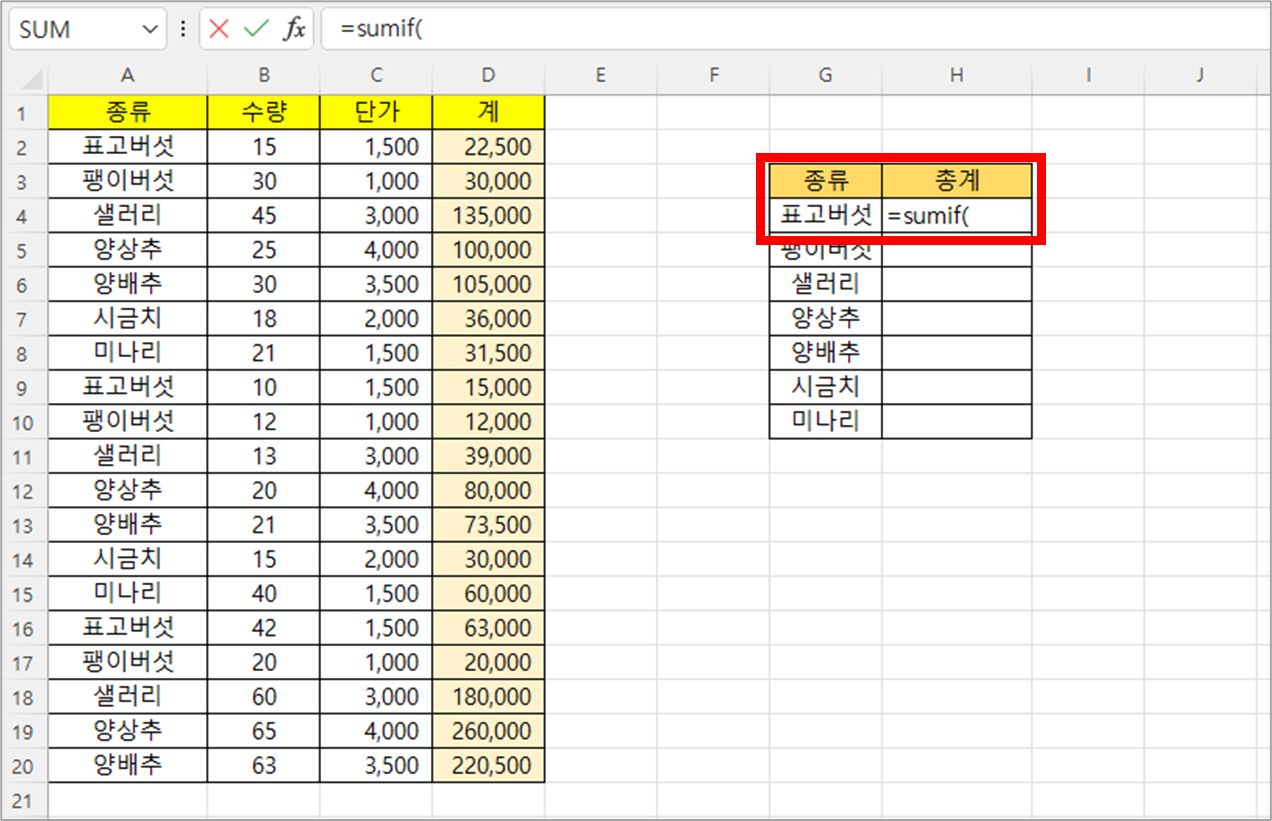1272x821 pixels.
Task: Select column H header
Action: point(957,74)
